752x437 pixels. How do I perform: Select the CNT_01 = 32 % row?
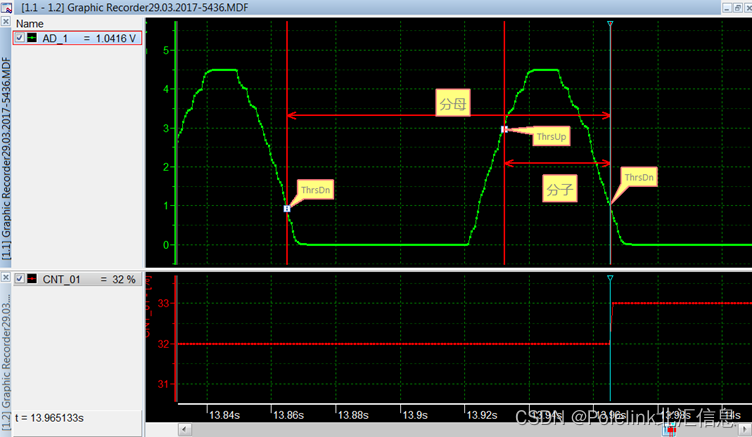point(77,279)
